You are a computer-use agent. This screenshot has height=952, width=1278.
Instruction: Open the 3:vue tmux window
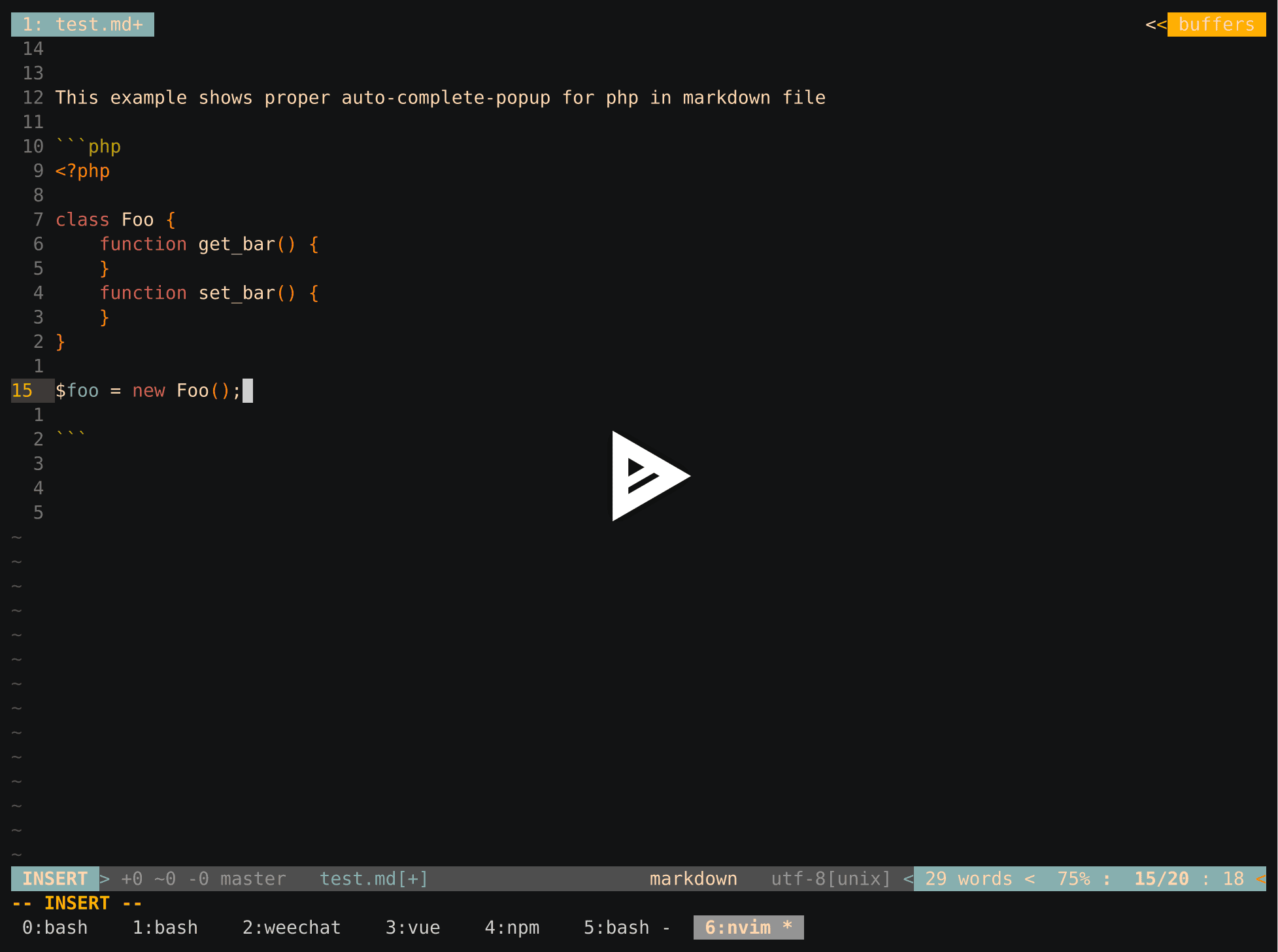point(412,927)
